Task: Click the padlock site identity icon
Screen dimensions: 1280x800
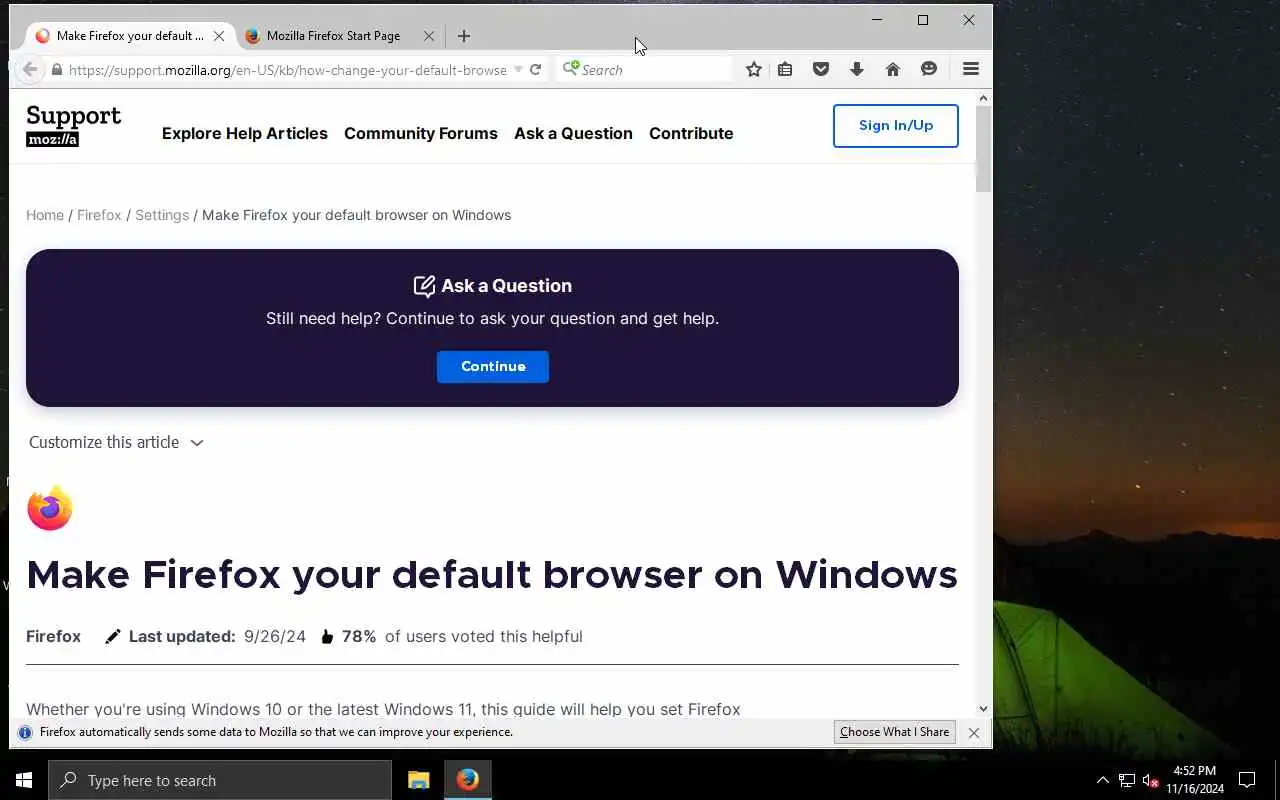Action: [57, 70]
